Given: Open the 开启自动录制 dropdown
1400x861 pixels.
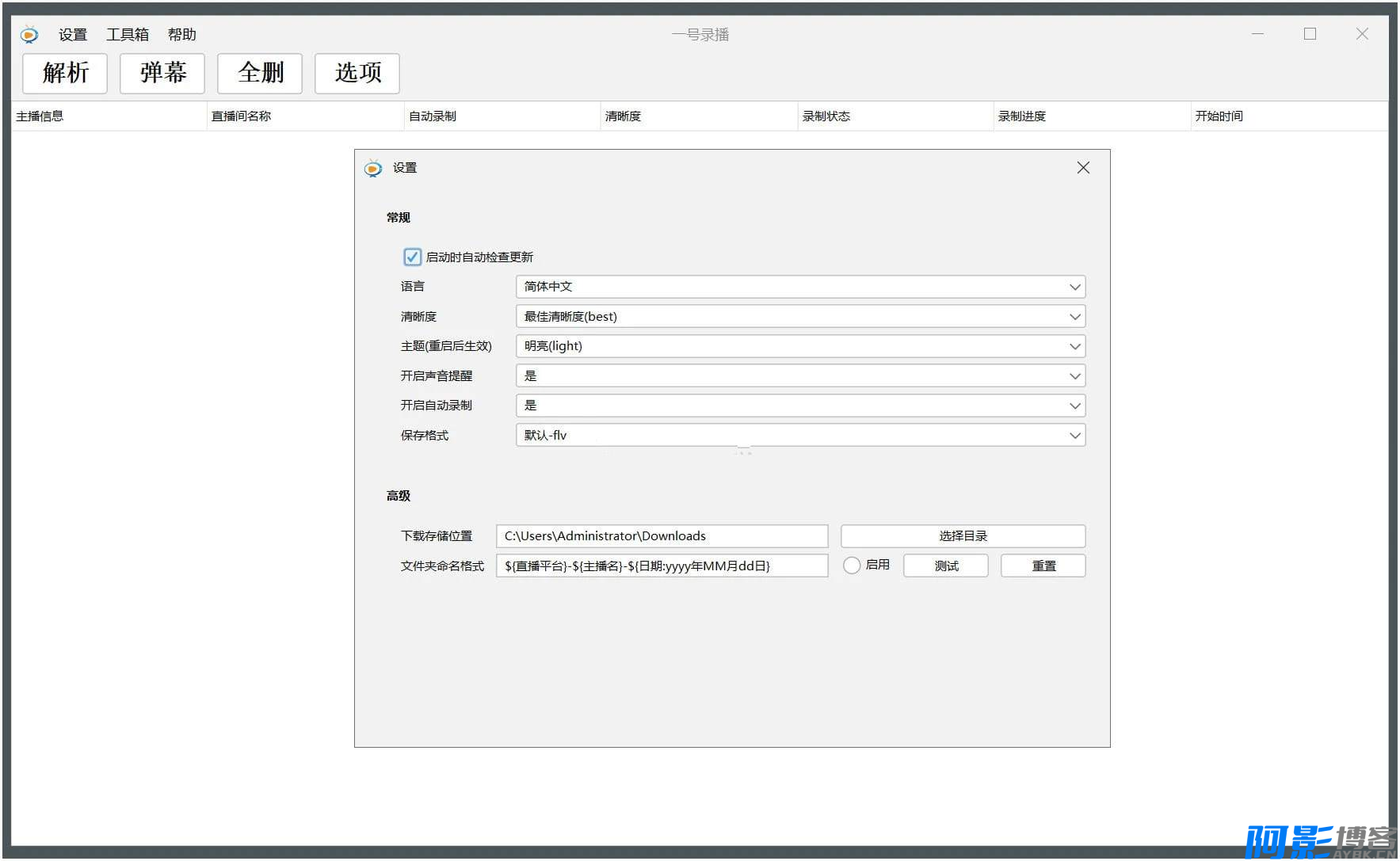Looking at the screenshot, I should tap(800, 406).
